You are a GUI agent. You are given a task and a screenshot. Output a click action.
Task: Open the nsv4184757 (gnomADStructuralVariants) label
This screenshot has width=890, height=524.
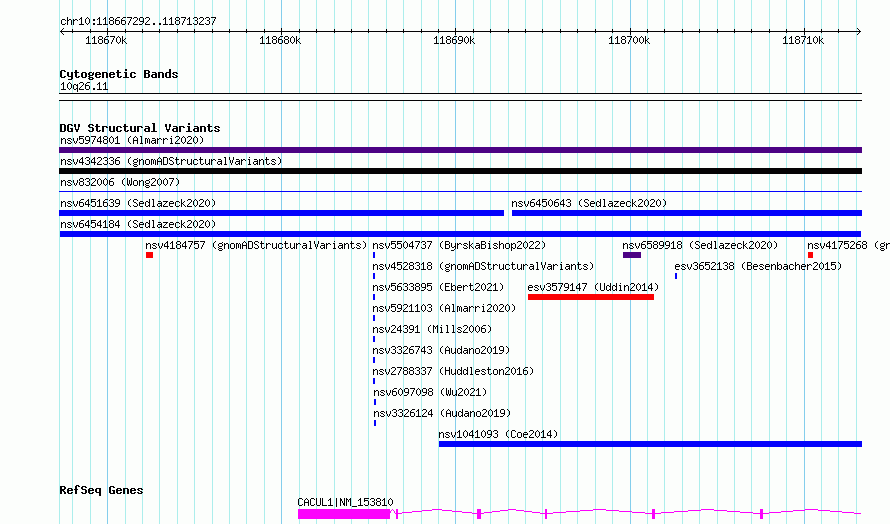[256, 245]
